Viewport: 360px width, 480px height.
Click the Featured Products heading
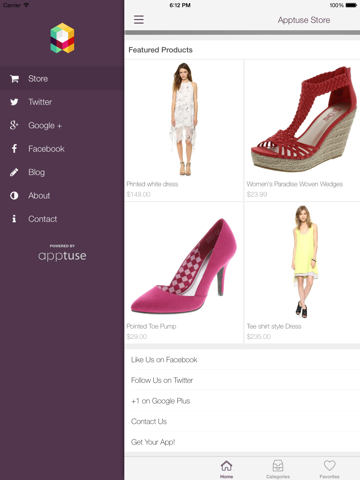(x=161, y=50)
